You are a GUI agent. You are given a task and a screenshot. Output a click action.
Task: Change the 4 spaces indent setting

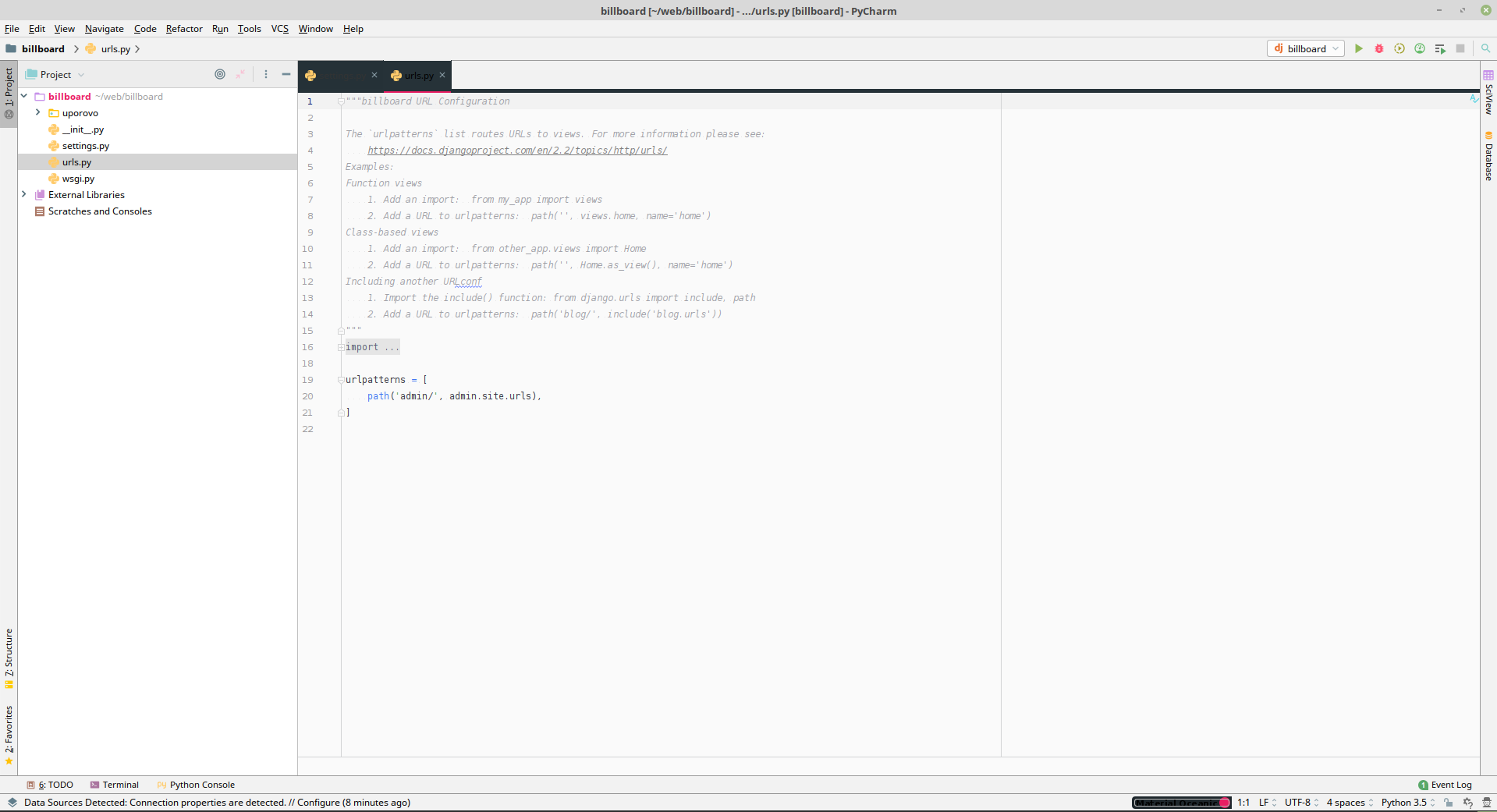[1350, 803]
